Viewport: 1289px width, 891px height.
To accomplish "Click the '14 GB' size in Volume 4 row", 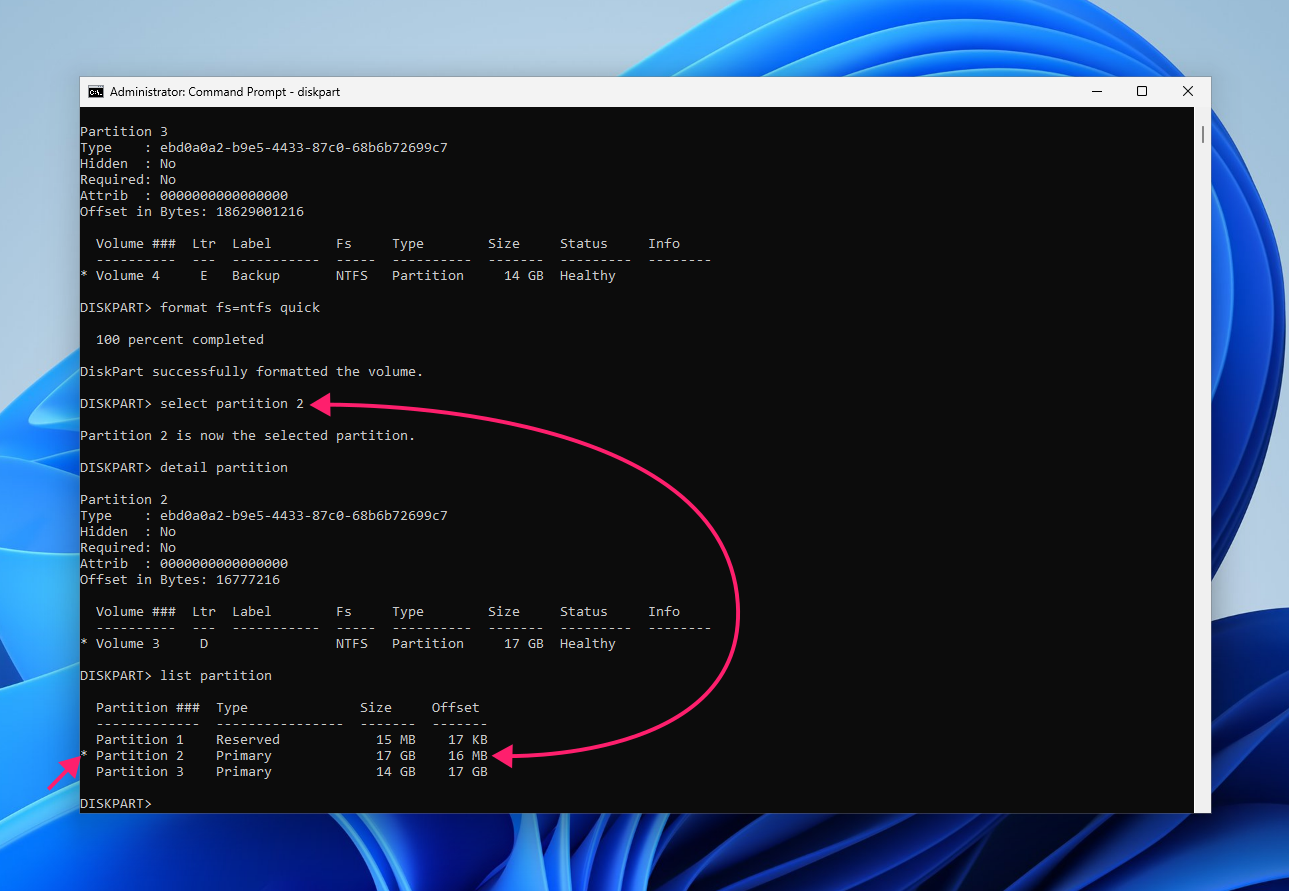I will click(524, 276).
